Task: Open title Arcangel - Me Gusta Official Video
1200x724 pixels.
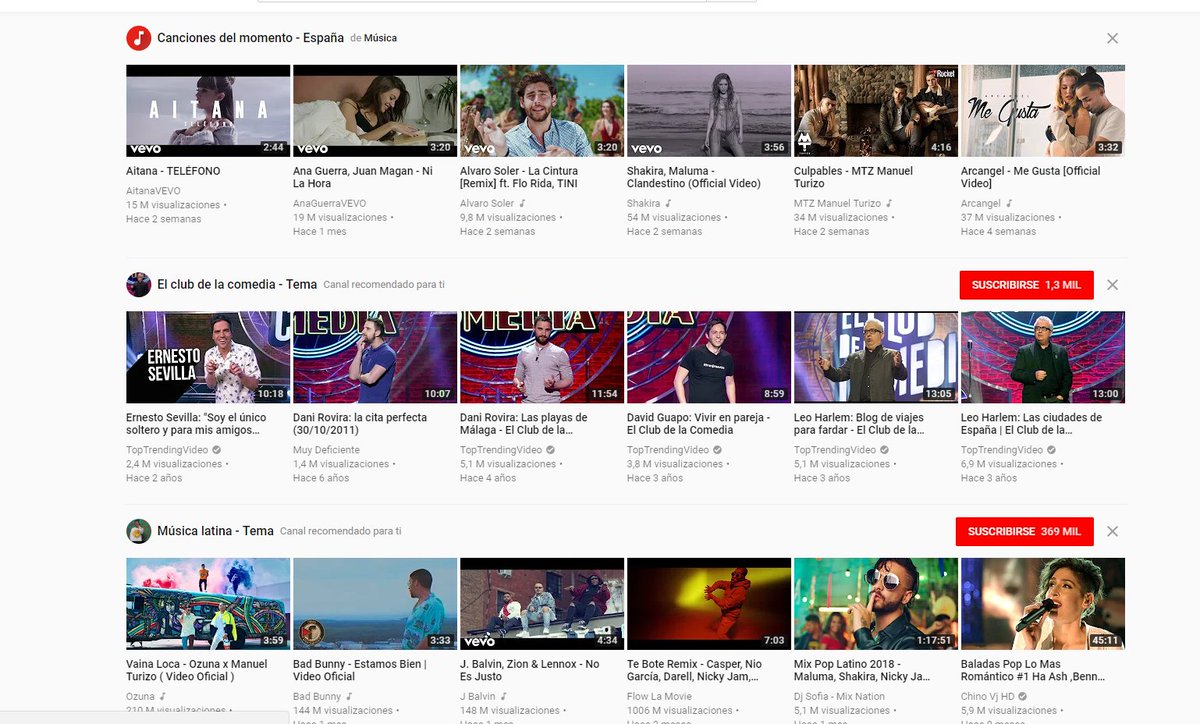Action: (x=1031, y=177)
